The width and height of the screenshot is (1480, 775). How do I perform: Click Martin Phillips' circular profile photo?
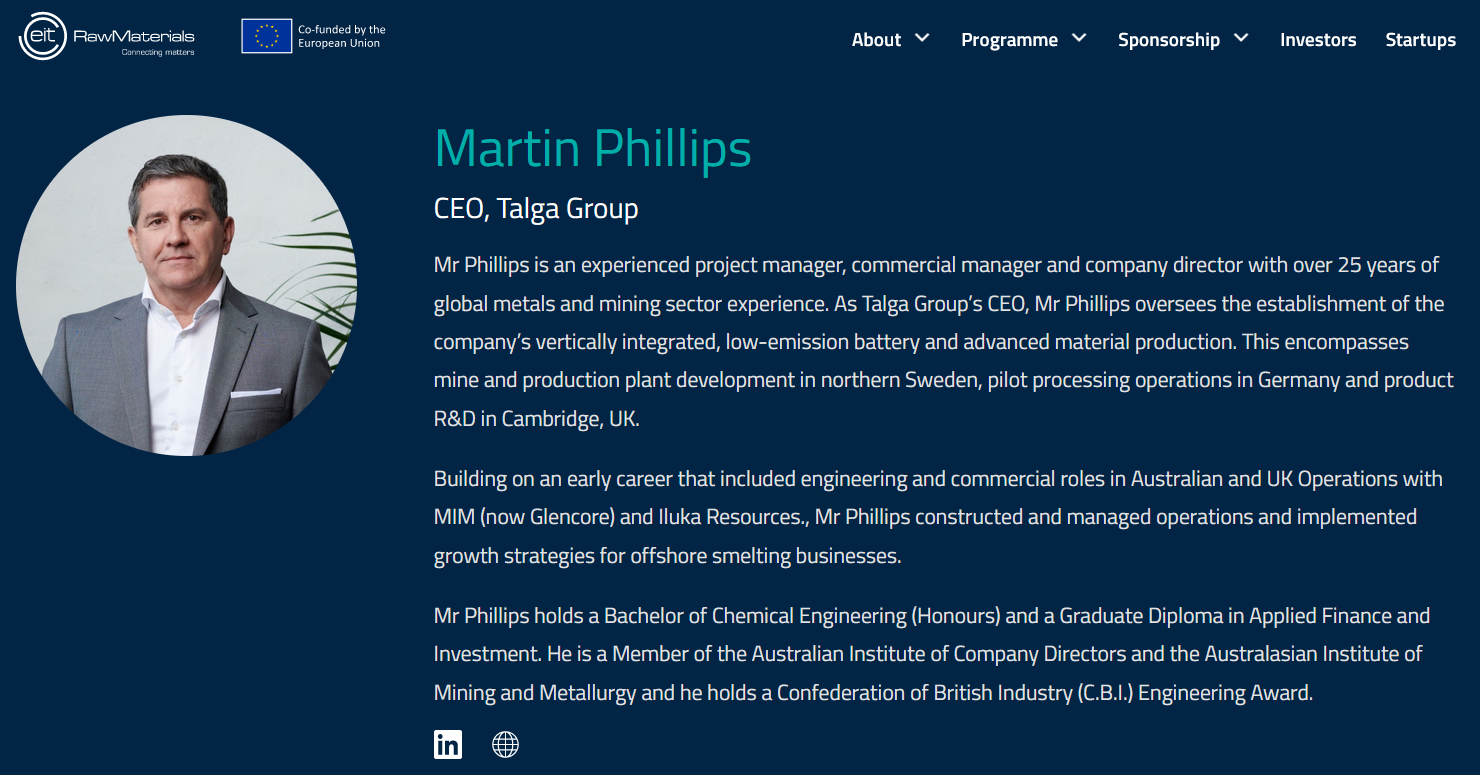tap(186, 286)
